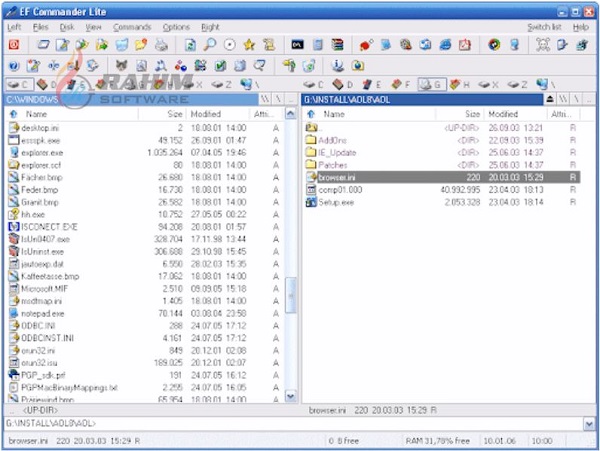Click the red PDF Acrobat icon

tap(465, 45)
